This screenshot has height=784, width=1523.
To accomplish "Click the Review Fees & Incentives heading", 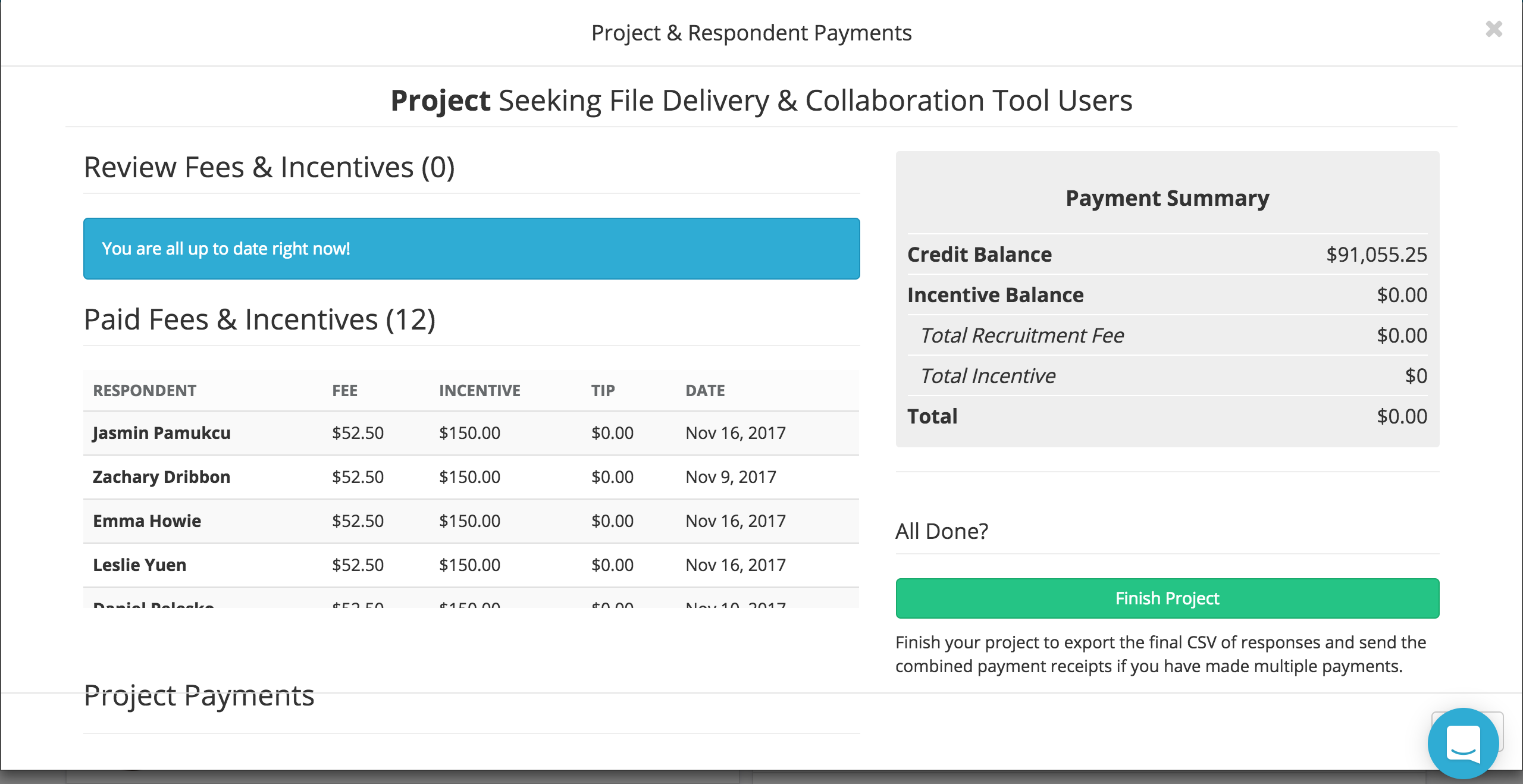I will (269, 168).
